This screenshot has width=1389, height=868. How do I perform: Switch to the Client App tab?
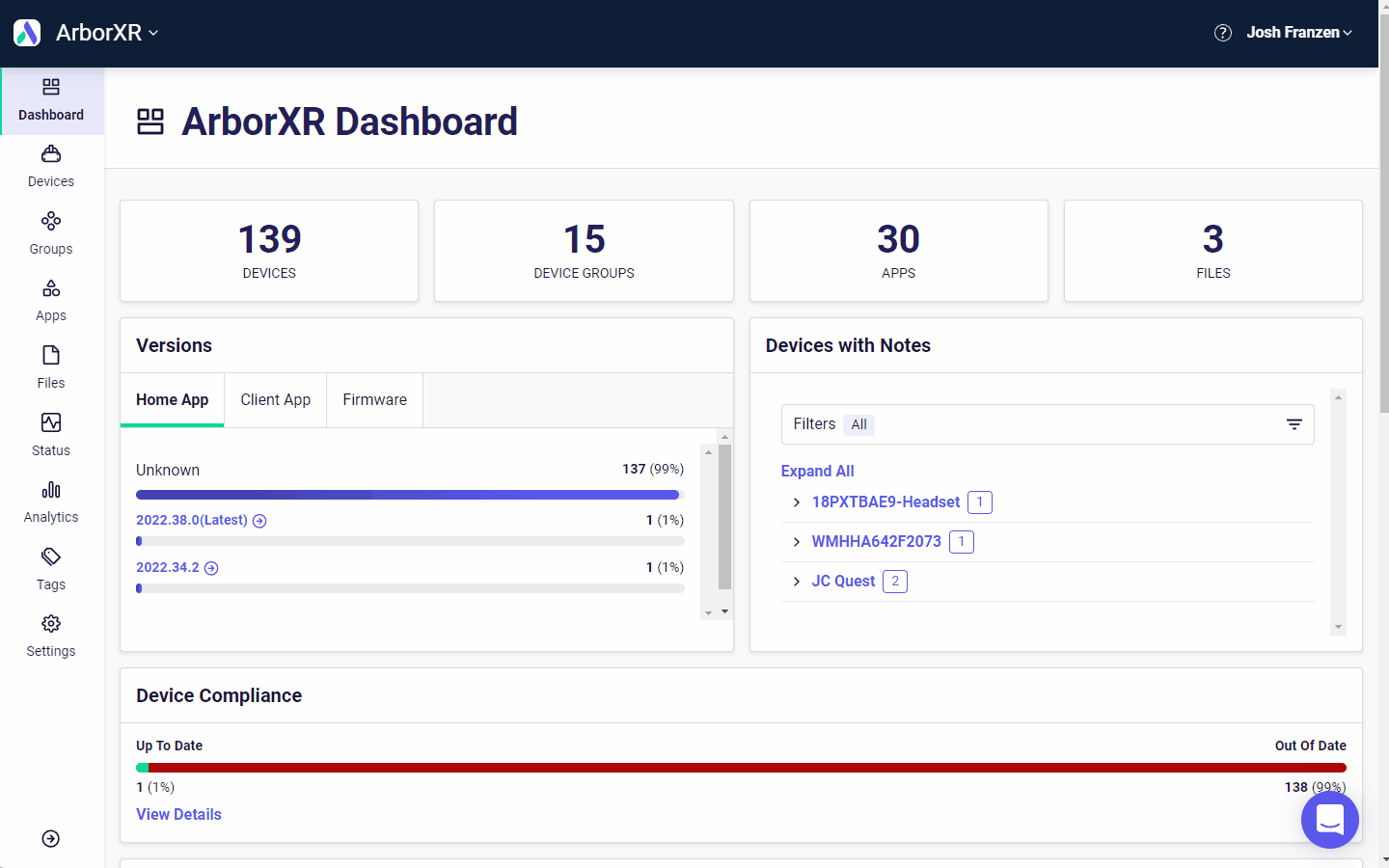(x=276, y=400)
